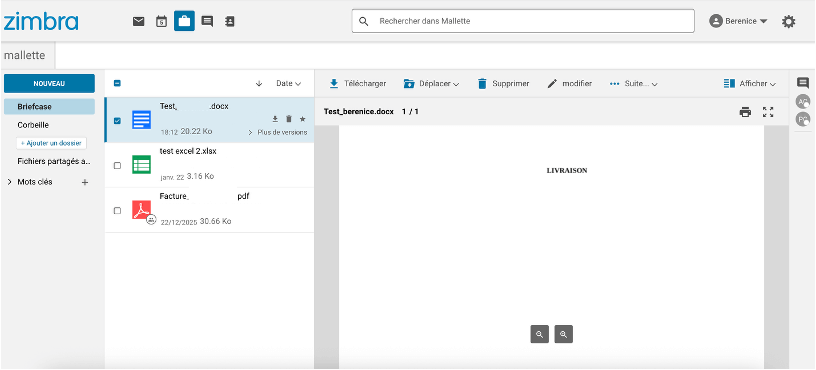
Task: Toggle the select-all checkbox in list header
Action: (x=117, y=83)
